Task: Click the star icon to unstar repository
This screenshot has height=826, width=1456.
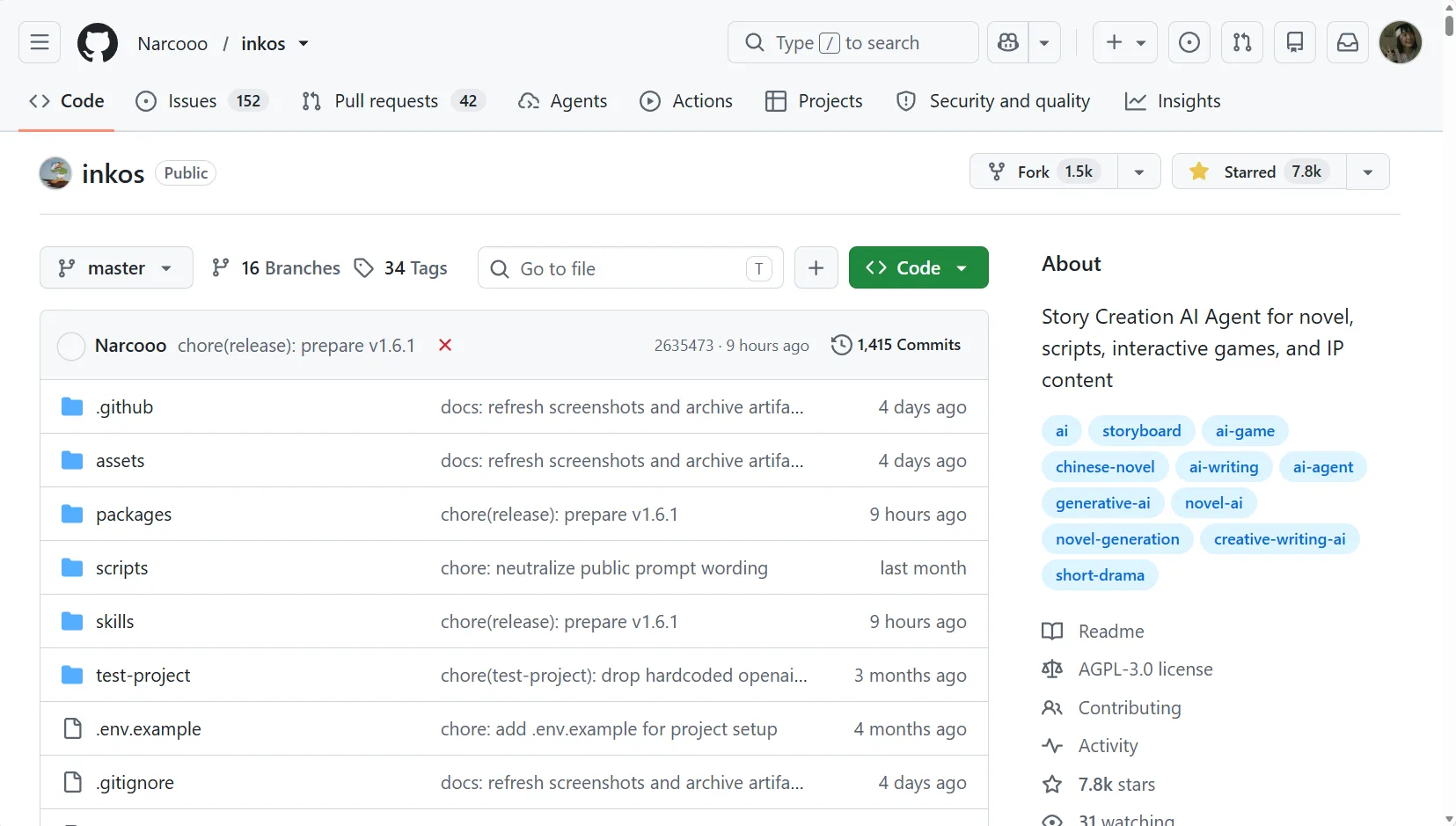Action: point(1199,172)
